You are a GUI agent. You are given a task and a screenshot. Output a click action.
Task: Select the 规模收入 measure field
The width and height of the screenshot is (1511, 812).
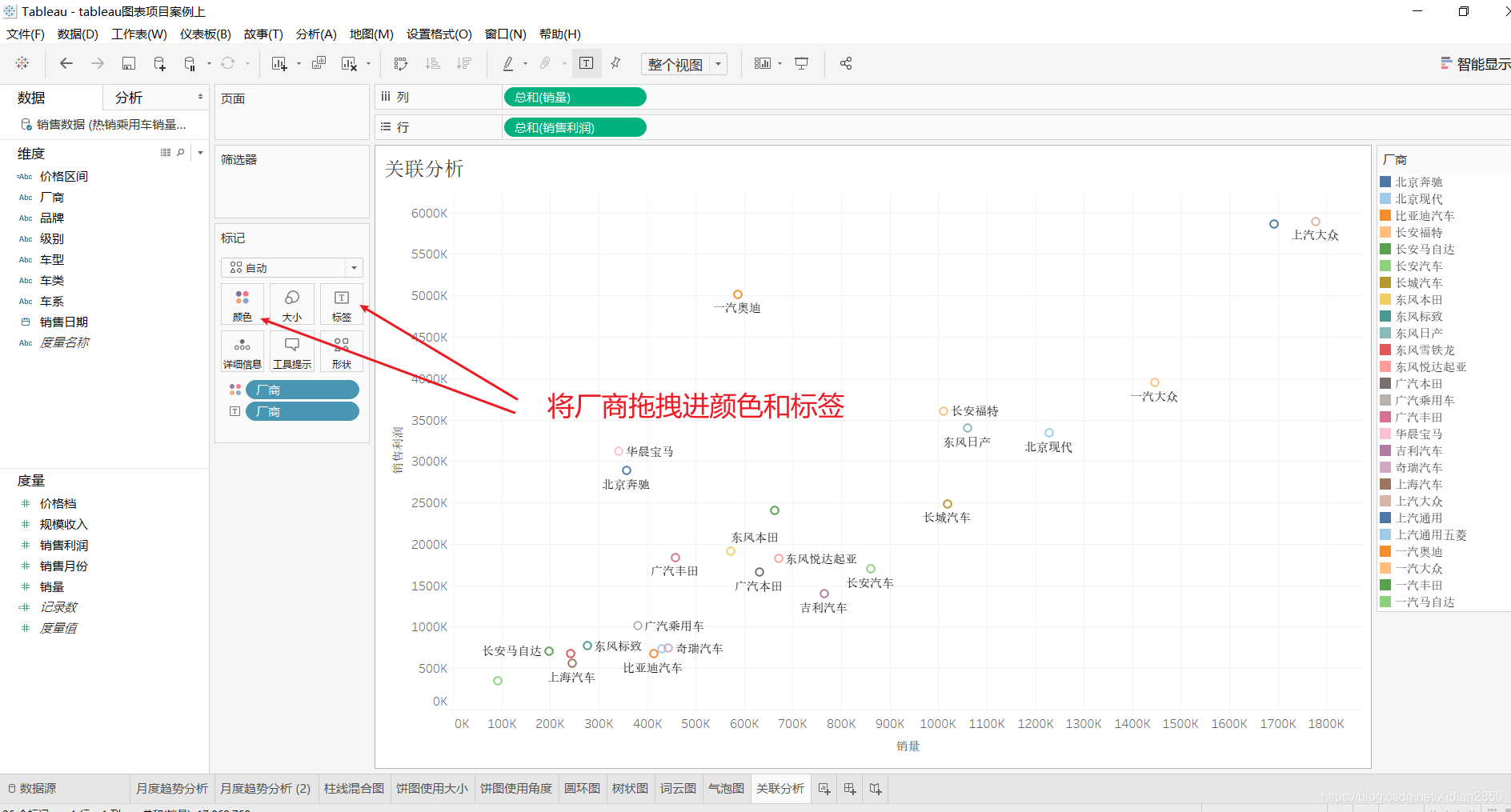[64, 524]
